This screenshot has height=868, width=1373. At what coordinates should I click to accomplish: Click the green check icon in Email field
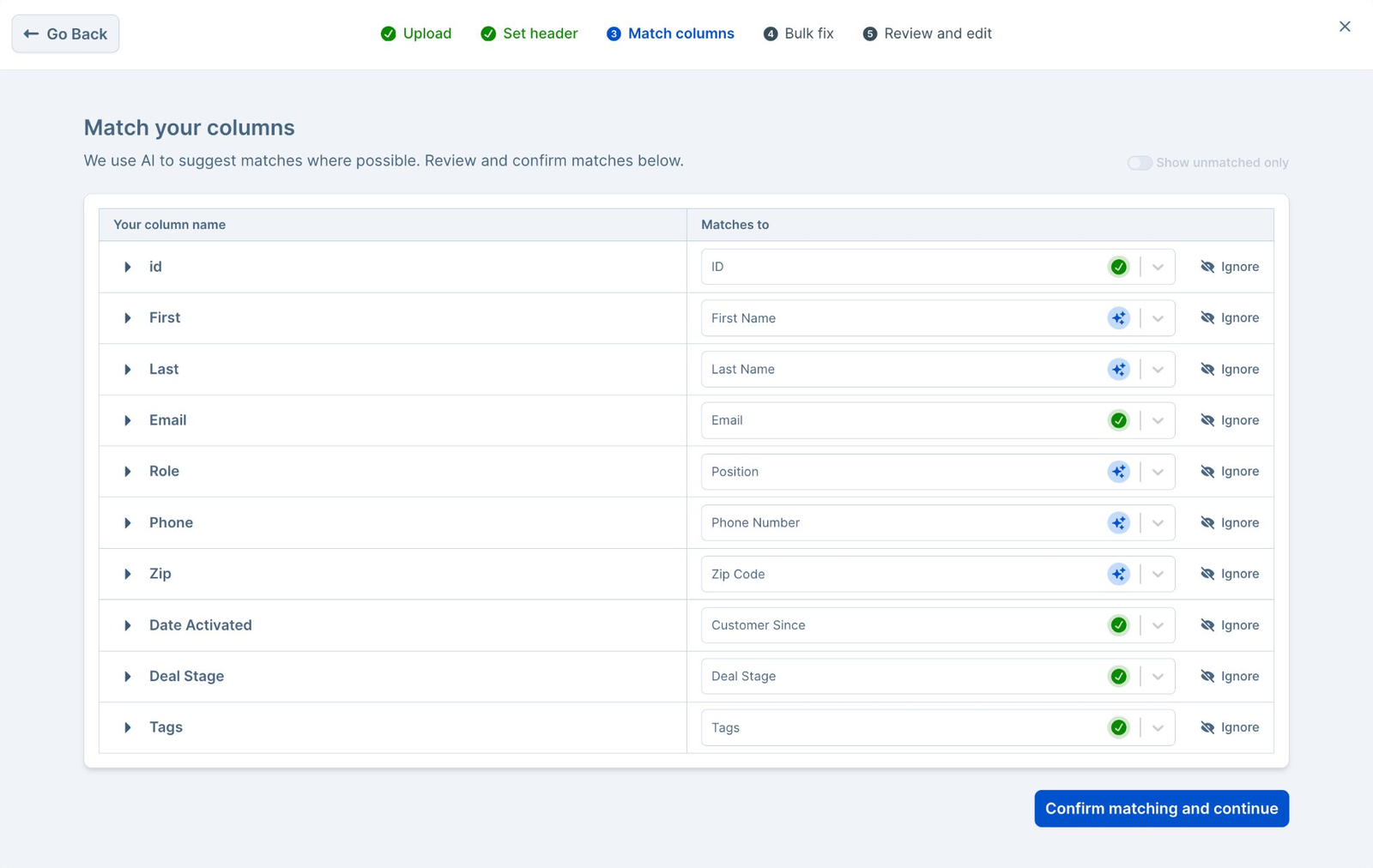click(1118, 420)
